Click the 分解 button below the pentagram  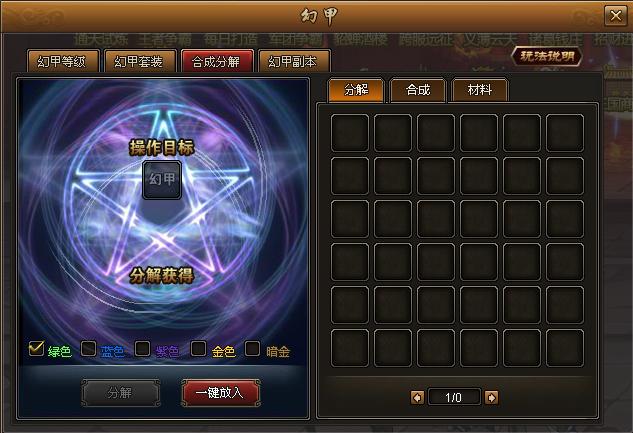121,393
